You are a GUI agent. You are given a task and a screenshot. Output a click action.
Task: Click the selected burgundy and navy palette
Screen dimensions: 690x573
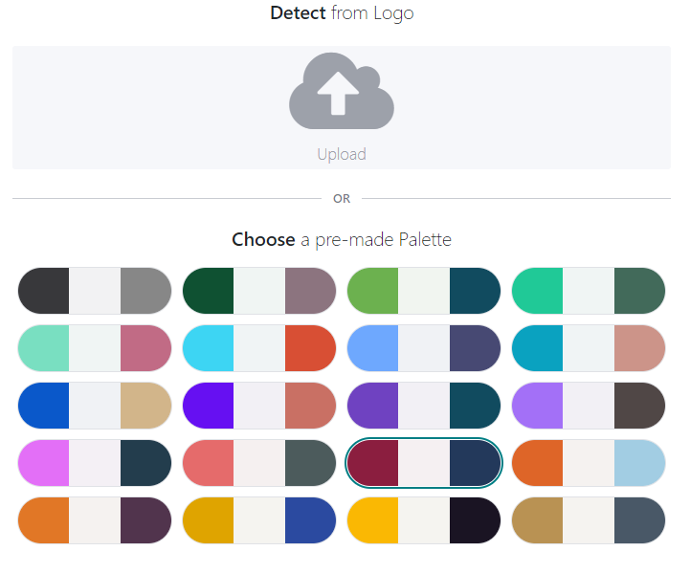tap(424, 463)
